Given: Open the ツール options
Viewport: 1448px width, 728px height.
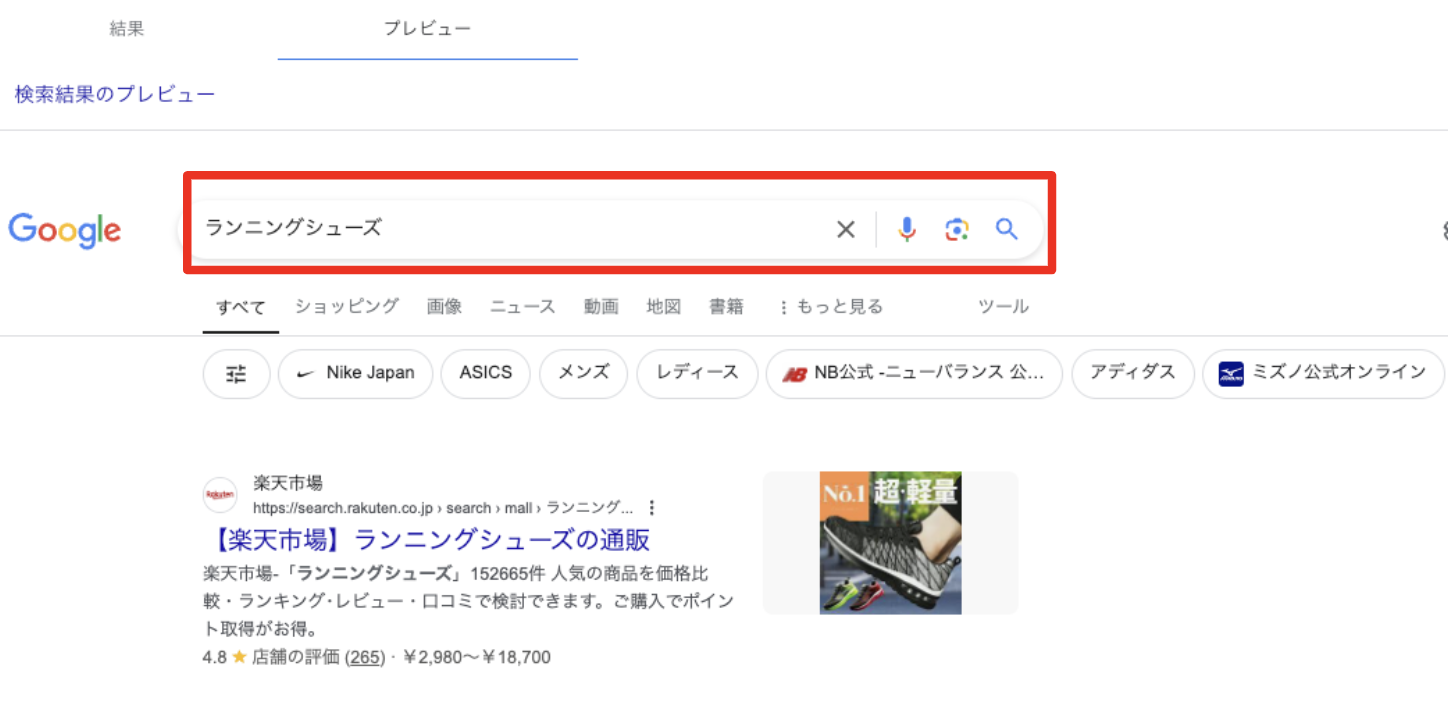Looking at the screenshot, I should click(1003, 306).
